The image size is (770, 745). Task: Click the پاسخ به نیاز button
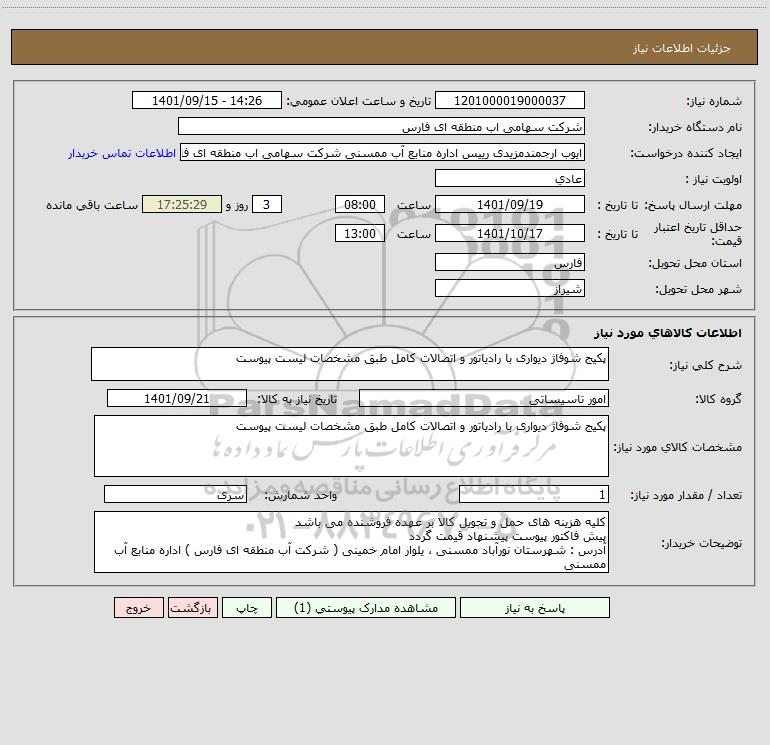click(534, 608)
